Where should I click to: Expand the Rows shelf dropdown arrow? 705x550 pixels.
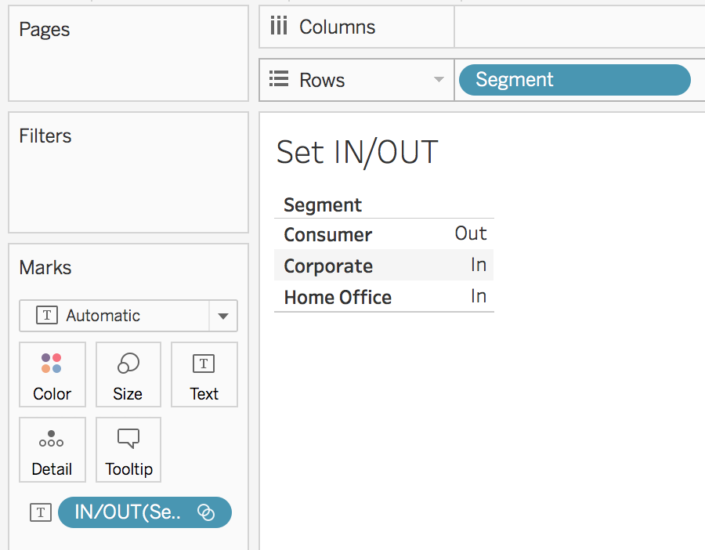pyautogui.click(x=438, y=80)
